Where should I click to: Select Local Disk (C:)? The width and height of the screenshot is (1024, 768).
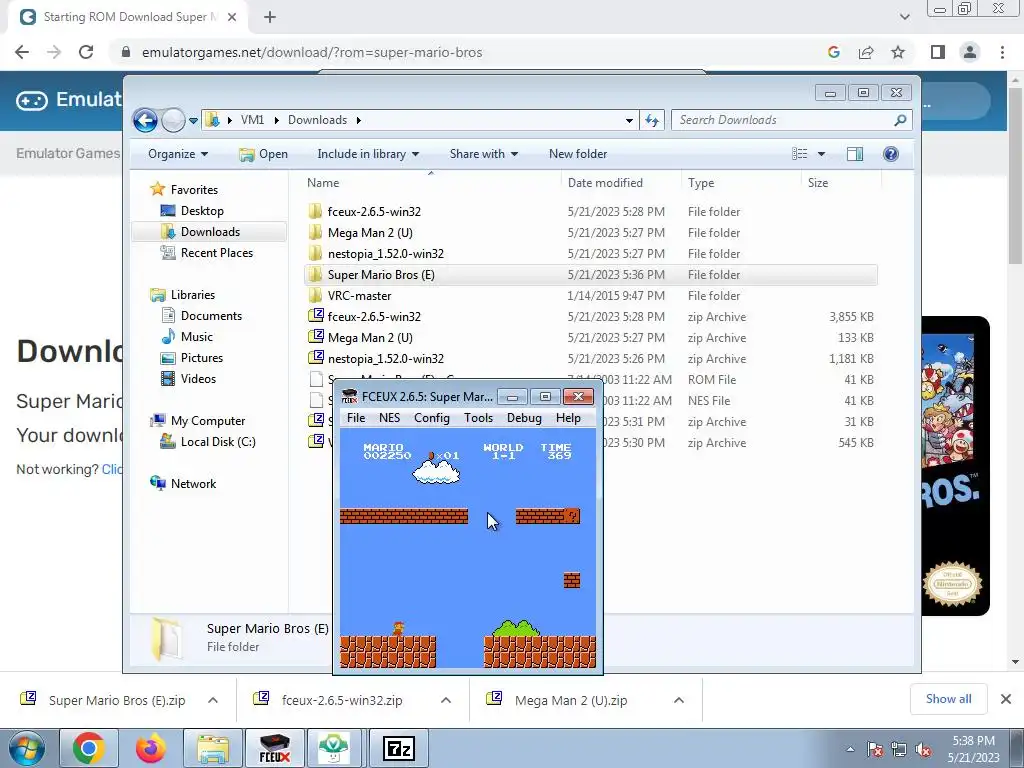coord(217,442)
